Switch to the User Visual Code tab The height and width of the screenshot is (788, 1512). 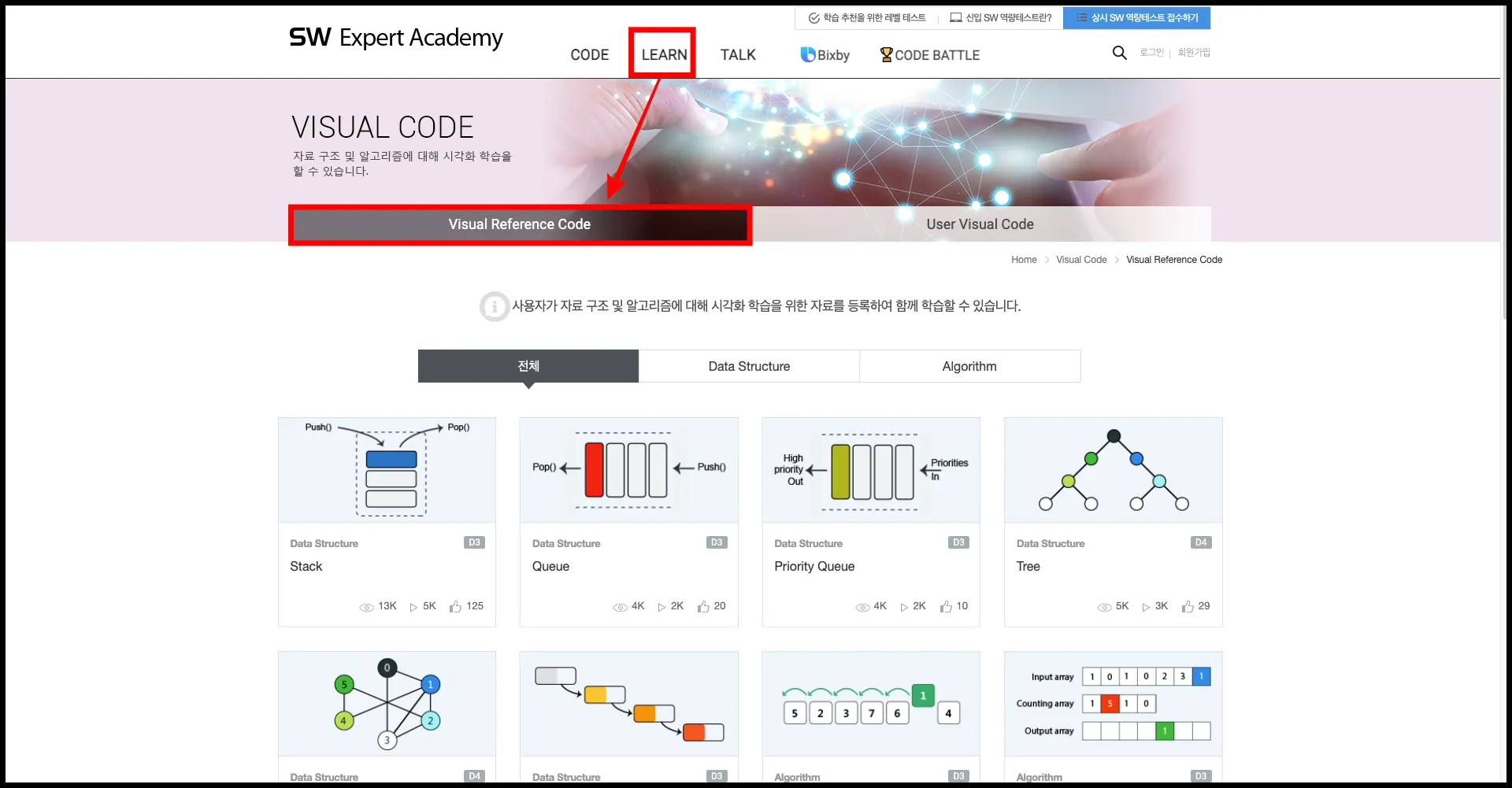tap(980, 224)
